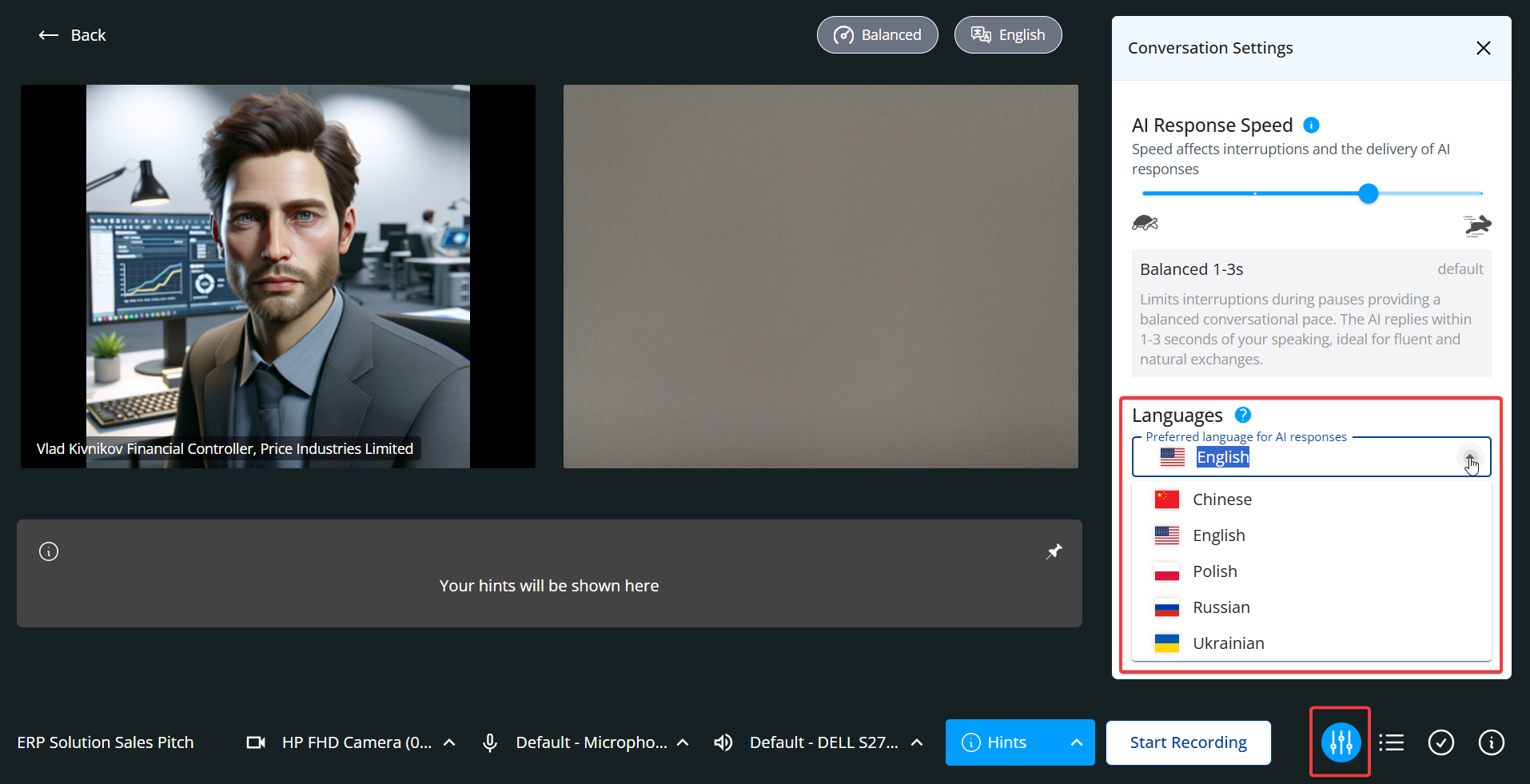Screen dimensions: 1530x784
Task: Click the Start Recording button
Action: pyautogui.click(x=1188, y=742)
